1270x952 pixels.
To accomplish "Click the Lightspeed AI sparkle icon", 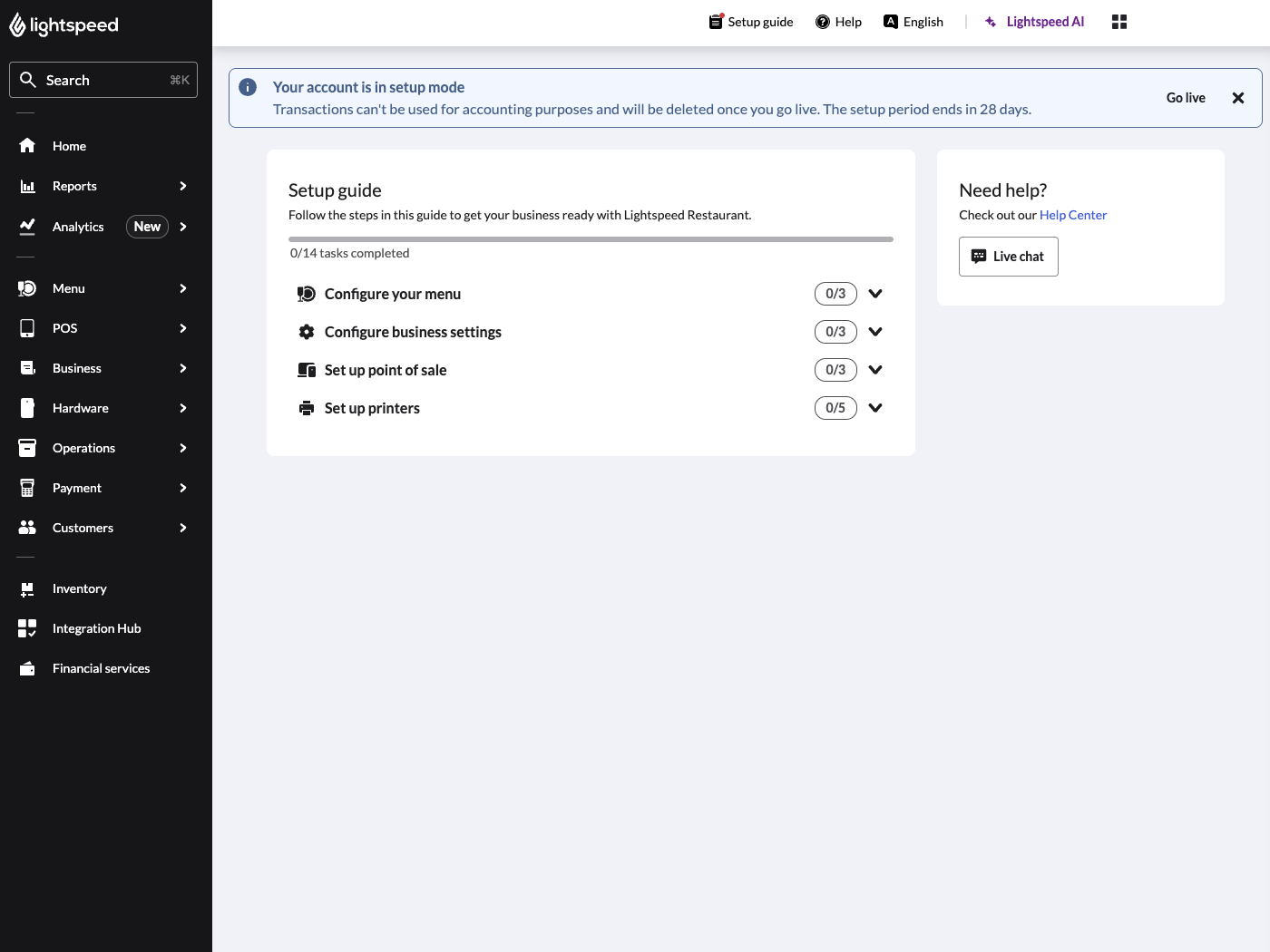I will tap(991, 21).
